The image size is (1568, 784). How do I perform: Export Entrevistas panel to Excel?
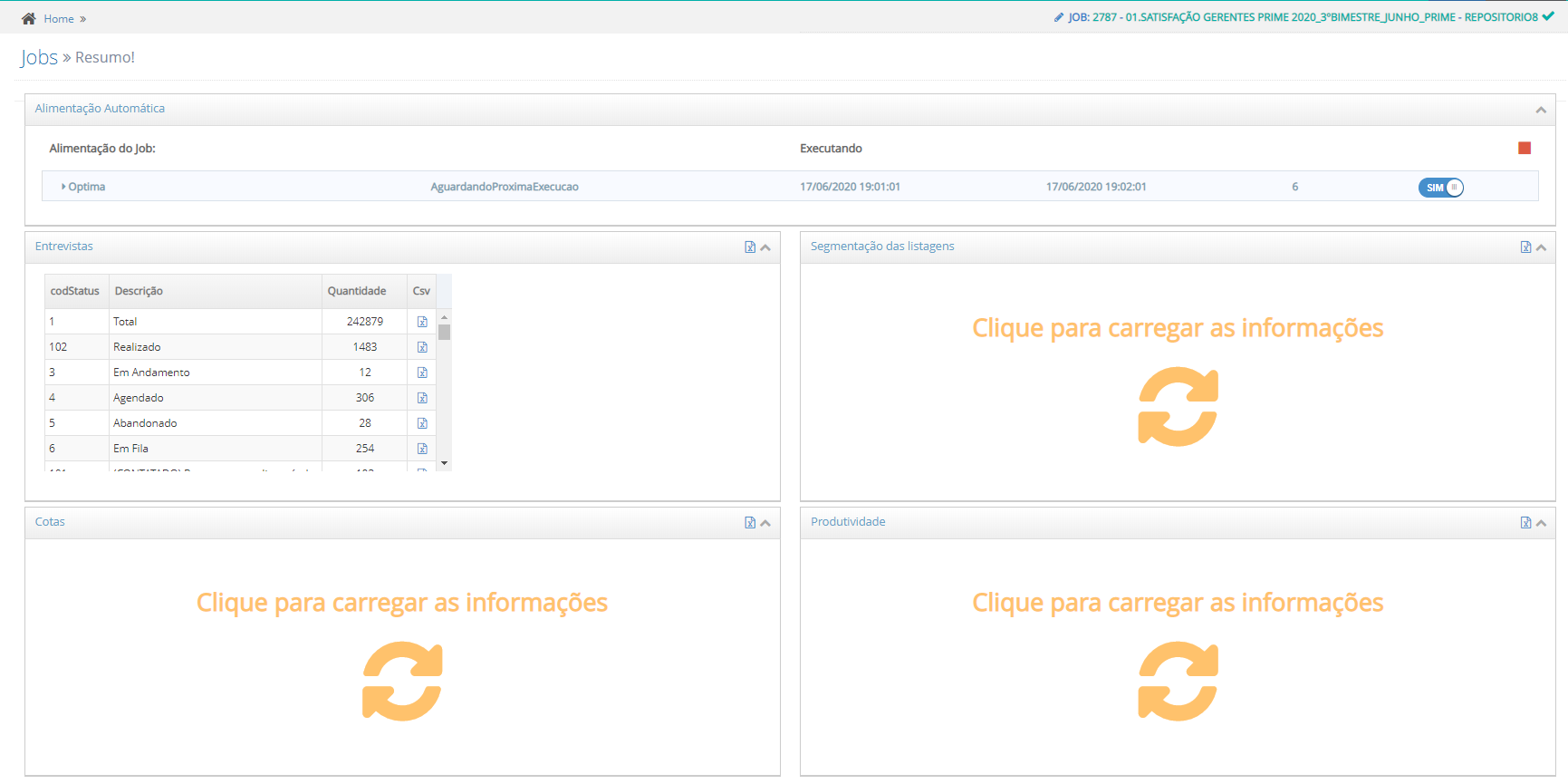(x=750, y=247)
